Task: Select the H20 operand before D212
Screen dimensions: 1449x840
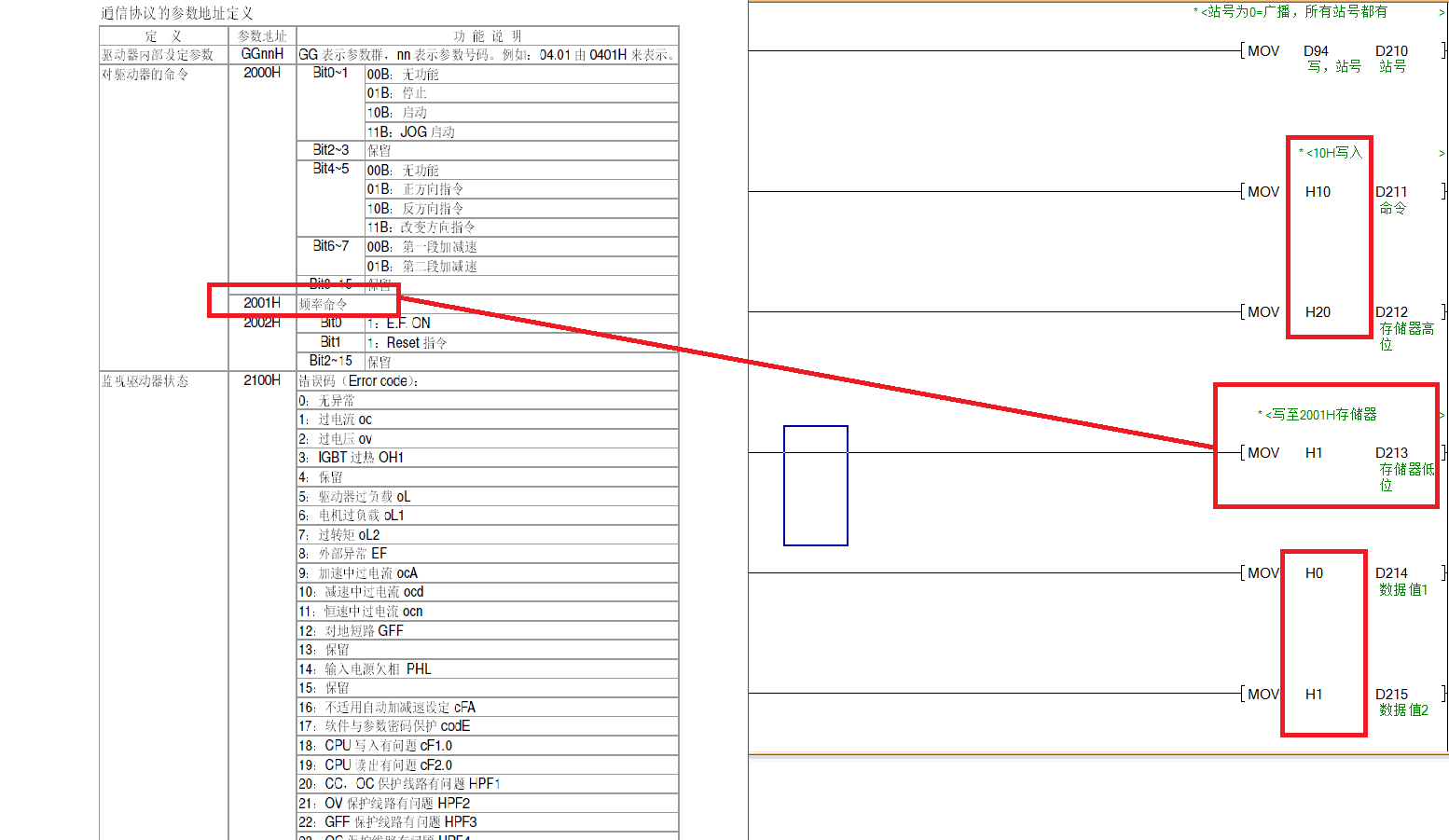Action: (x=1318, y=312)
